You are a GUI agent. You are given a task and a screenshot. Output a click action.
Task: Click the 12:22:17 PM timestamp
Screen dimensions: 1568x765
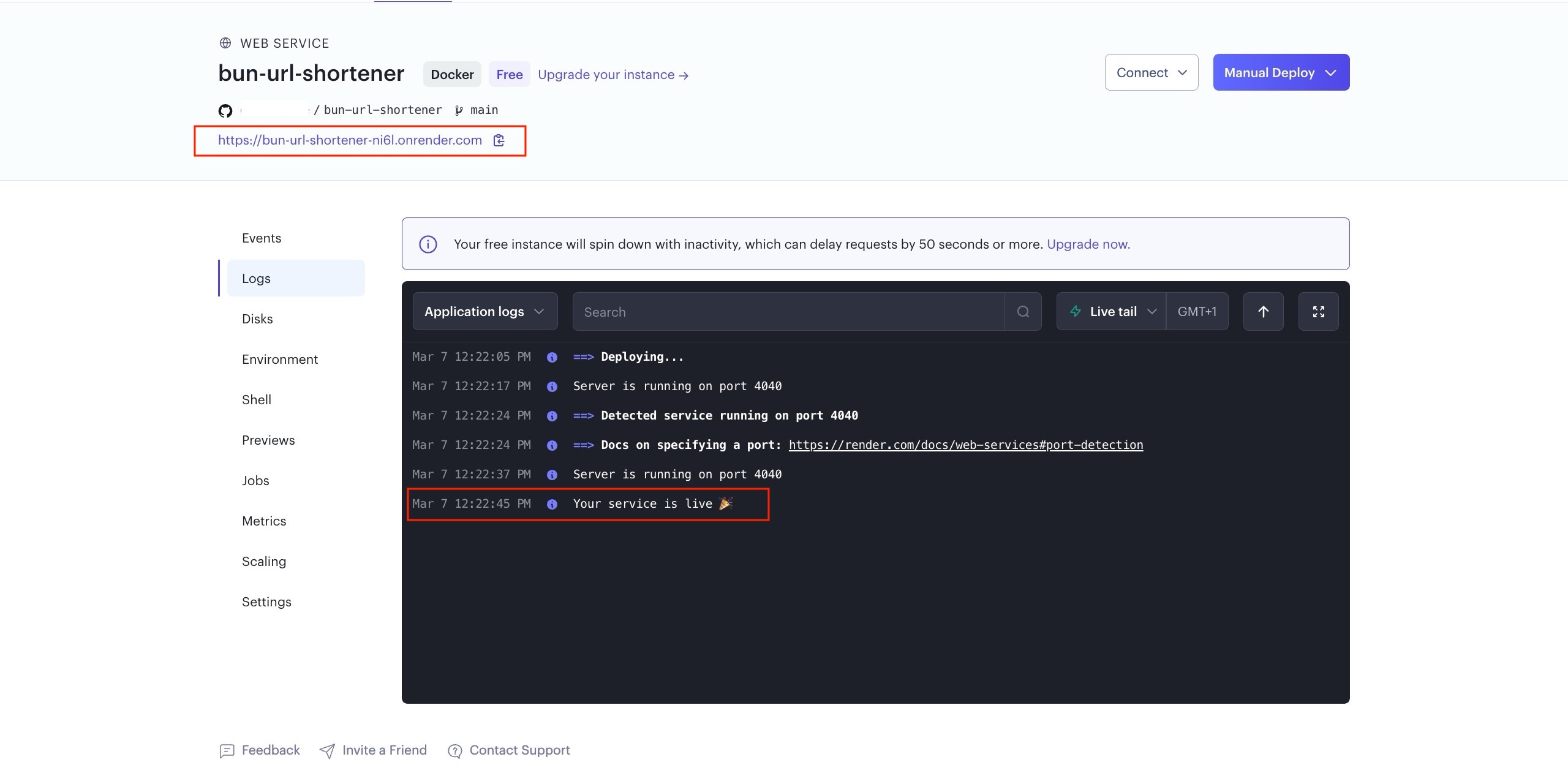point(472,386)
